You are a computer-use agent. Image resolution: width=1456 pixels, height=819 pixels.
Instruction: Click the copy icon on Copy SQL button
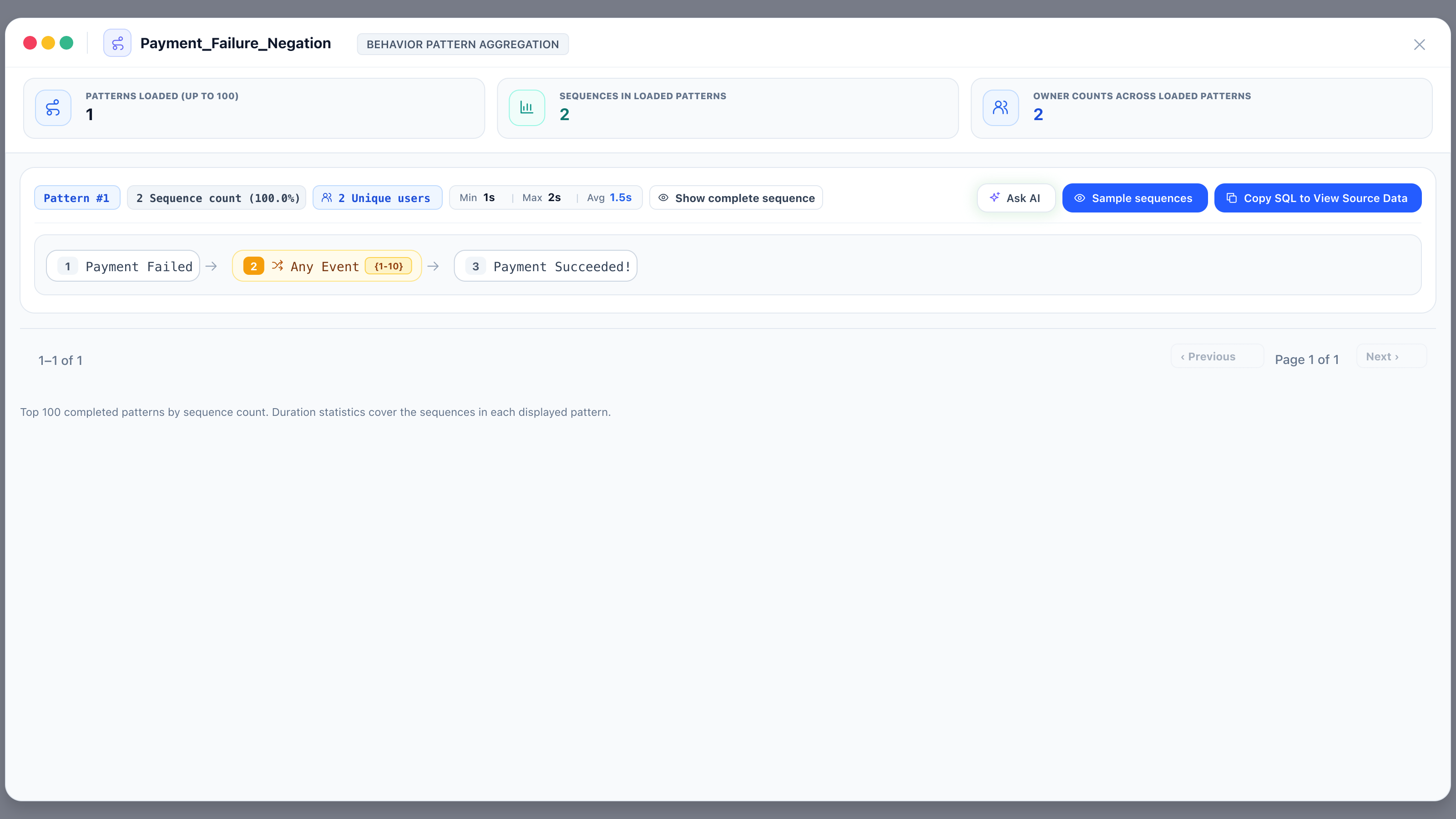(x=1232, y=198)
